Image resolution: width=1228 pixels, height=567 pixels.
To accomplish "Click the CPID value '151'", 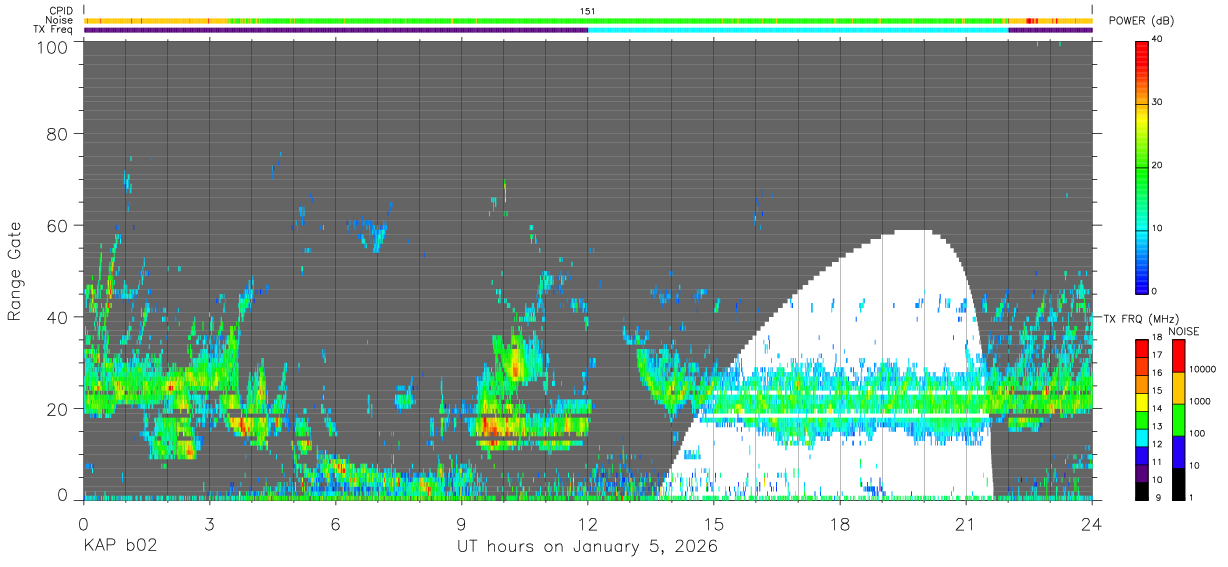I will click(587, 11).
